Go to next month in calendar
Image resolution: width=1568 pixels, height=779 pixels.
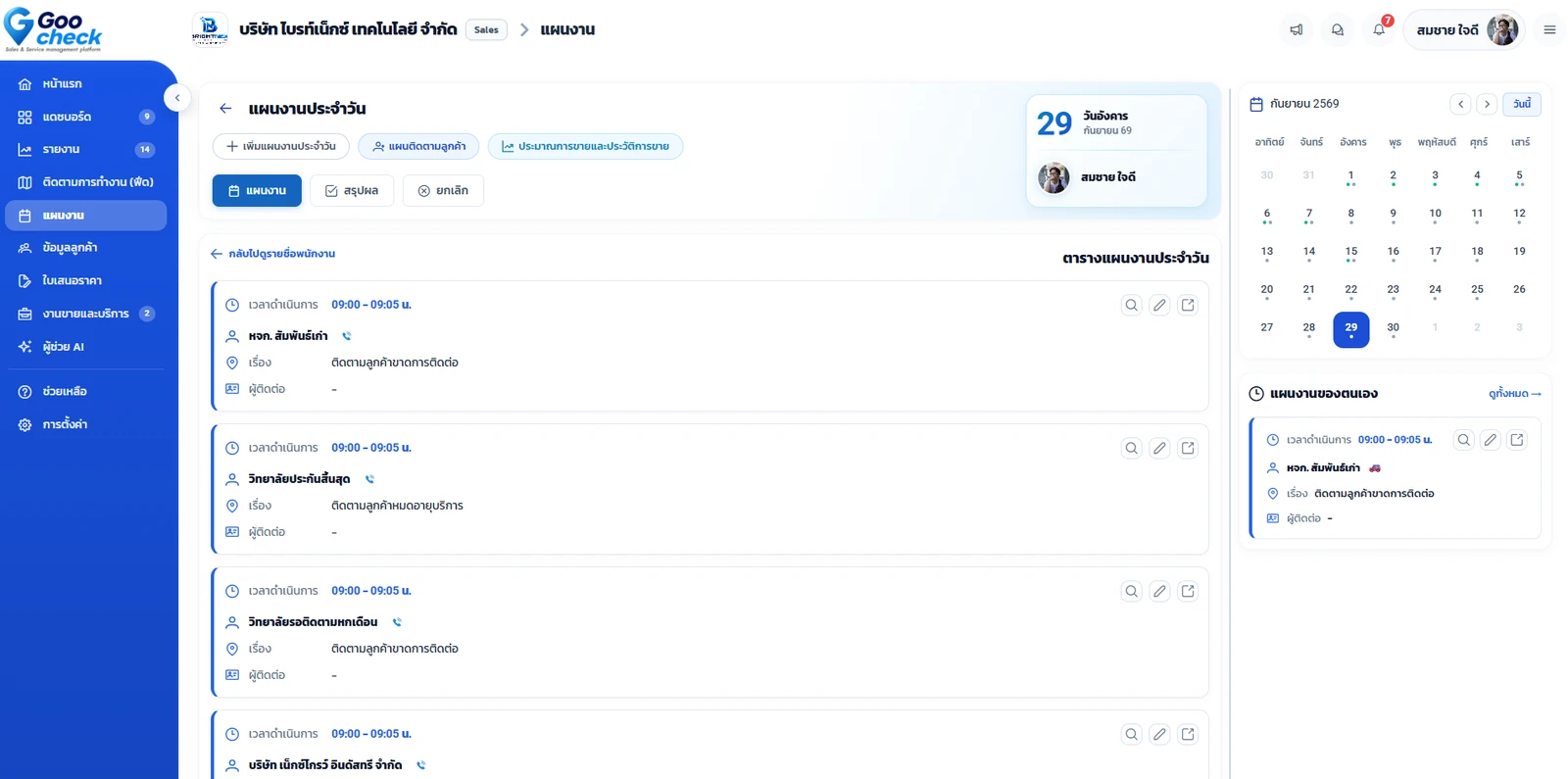point(1487,104)
